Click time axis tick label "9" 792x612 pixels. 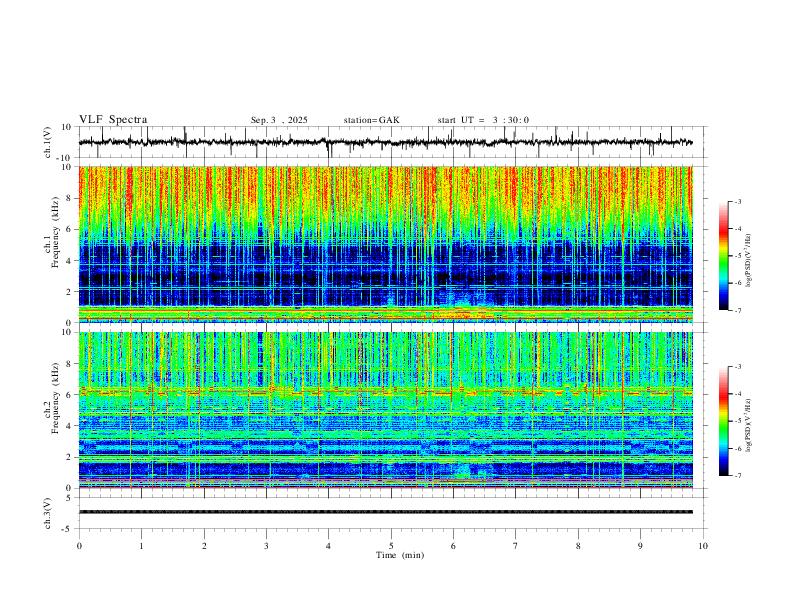640,546
